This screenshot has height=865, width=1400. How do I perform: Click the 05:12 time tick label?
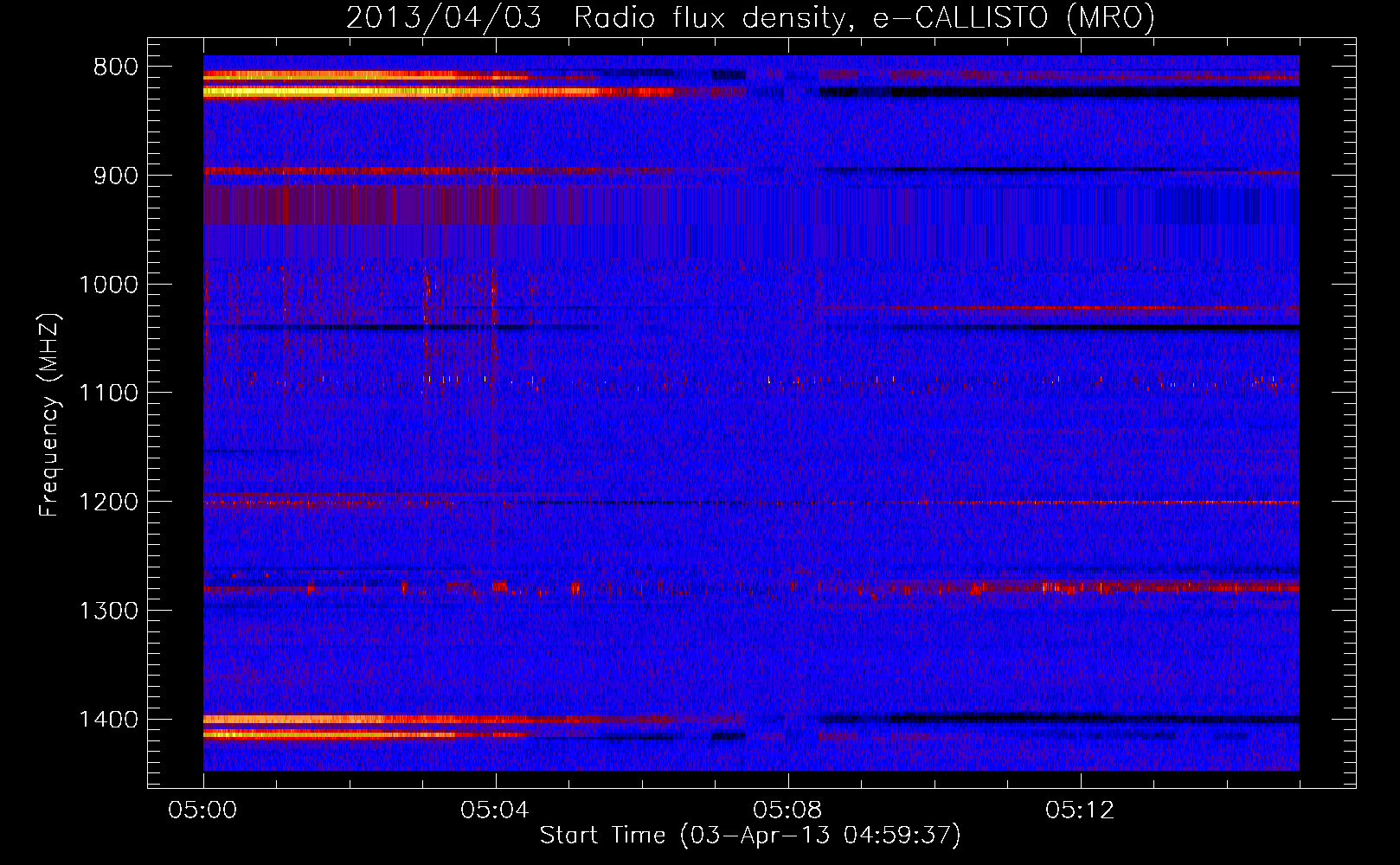[1080, 811]
